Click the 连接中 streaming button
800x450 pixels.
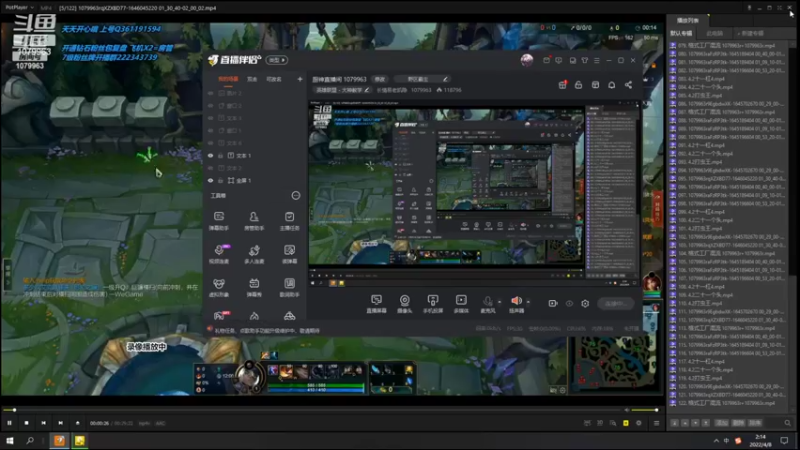pos(615,304)
